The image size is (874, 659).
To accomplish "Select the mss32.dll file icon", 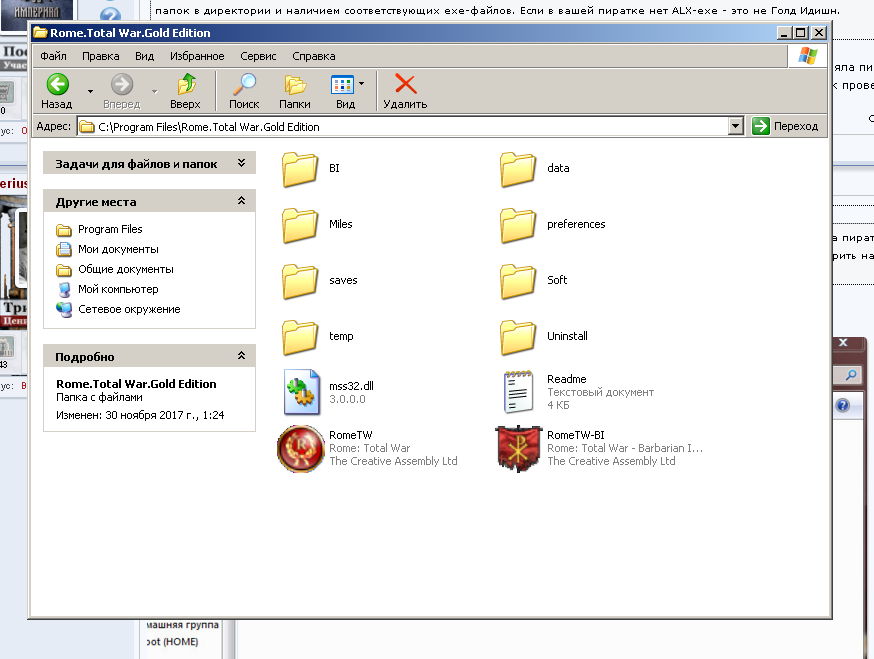I will [299, 392].
